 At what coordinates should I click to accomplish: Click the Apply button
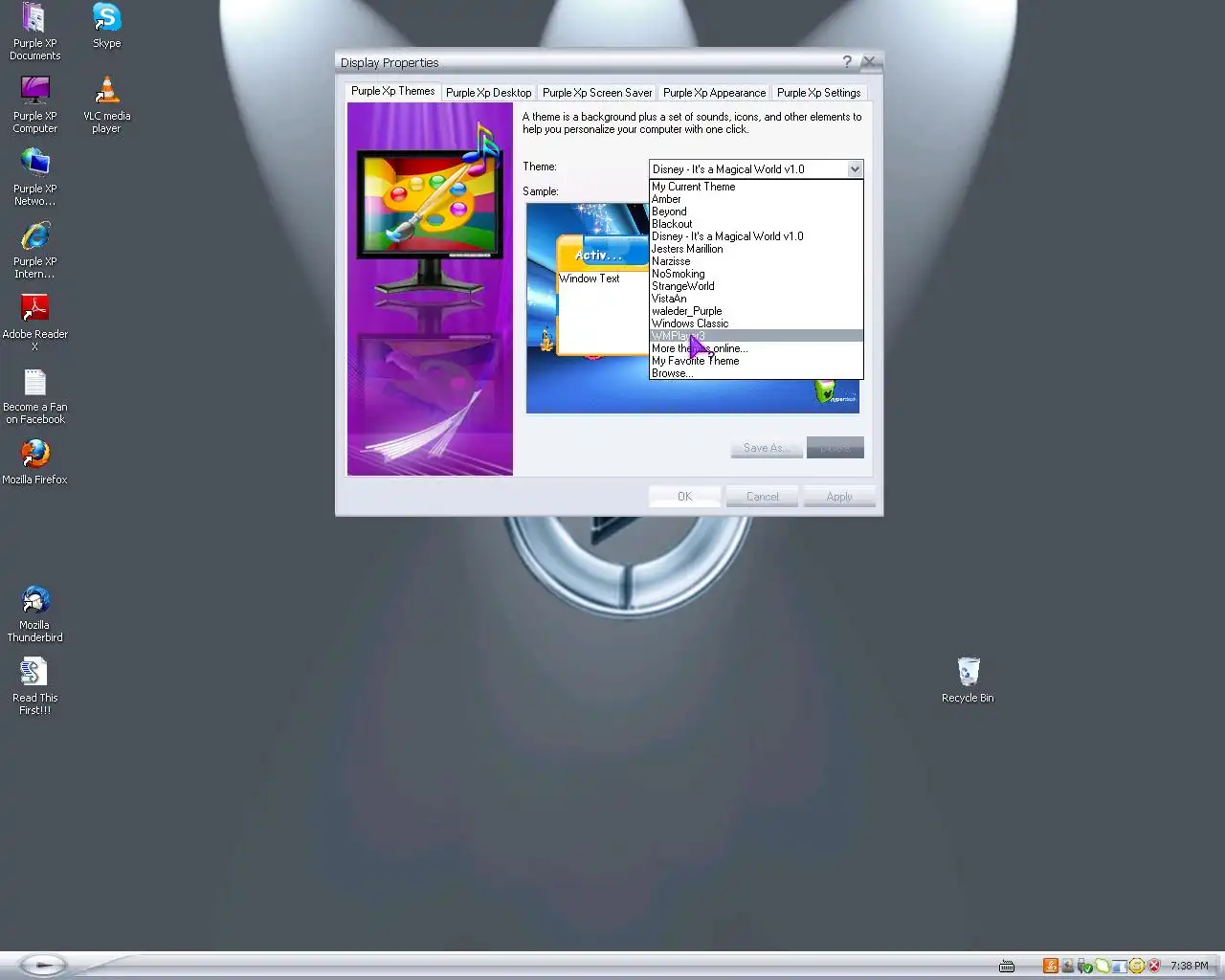839,497
